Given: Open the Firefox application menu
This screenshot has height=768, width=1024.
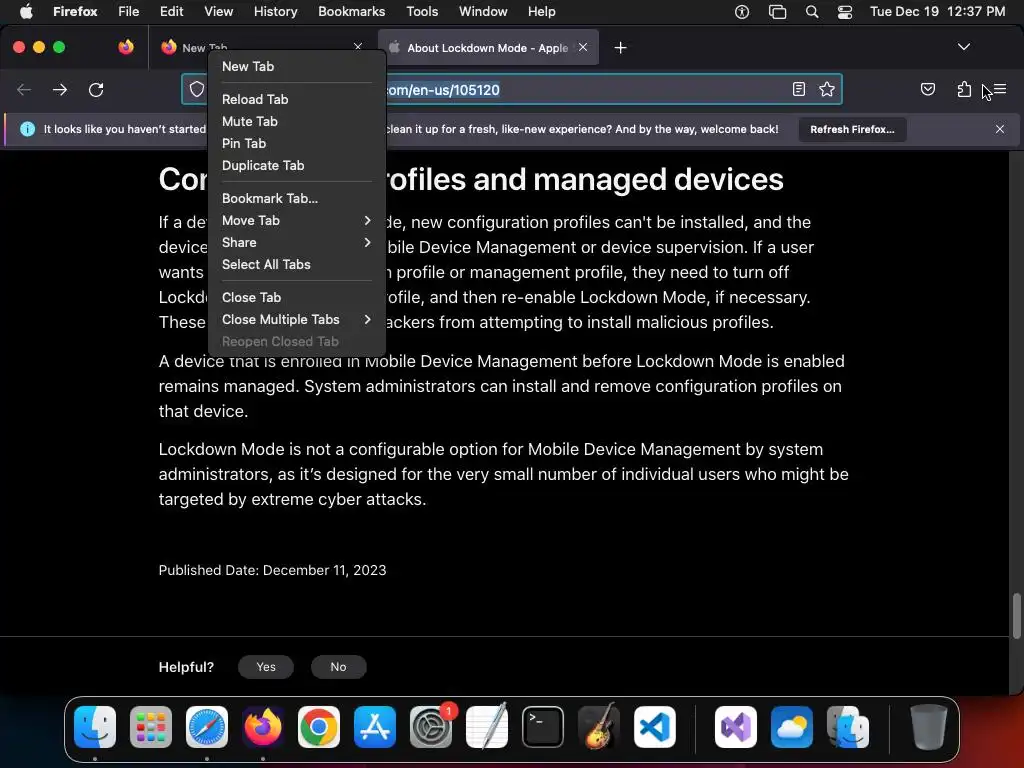Looking at the screenshot, I should point(1000,89).
